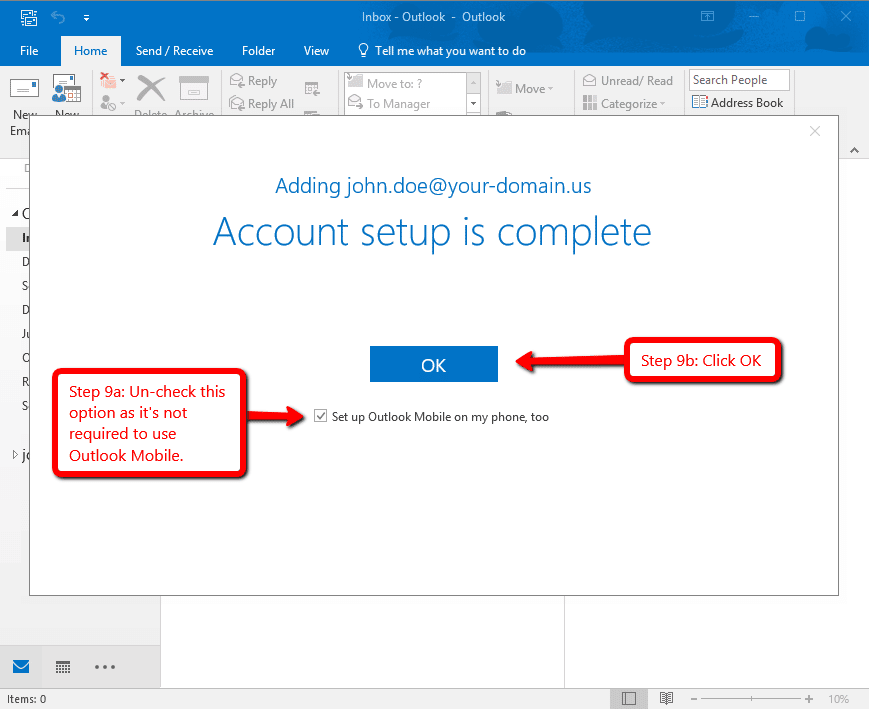Screen dimensions: 869x709
Task: Open the Address Book
Action: point(738,103)
